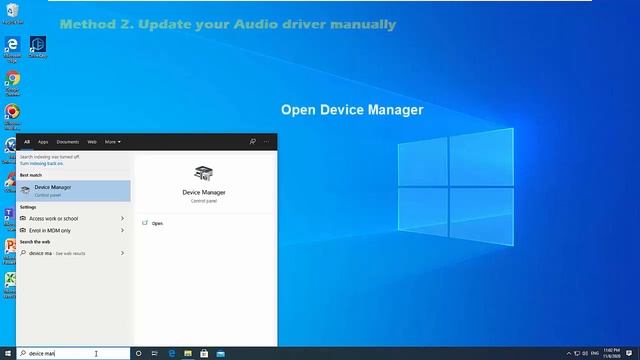640x360 pixels.
Task: Select the All search tab
Action: pos(27,142)
